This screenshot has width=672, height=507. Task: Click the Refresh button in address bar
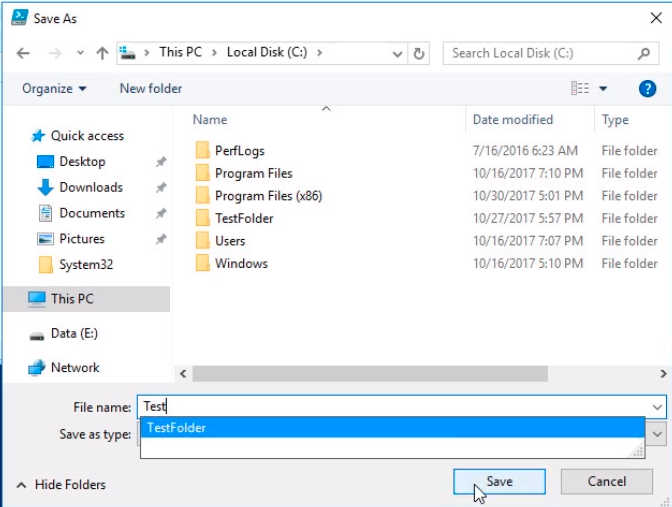point(419,53)
